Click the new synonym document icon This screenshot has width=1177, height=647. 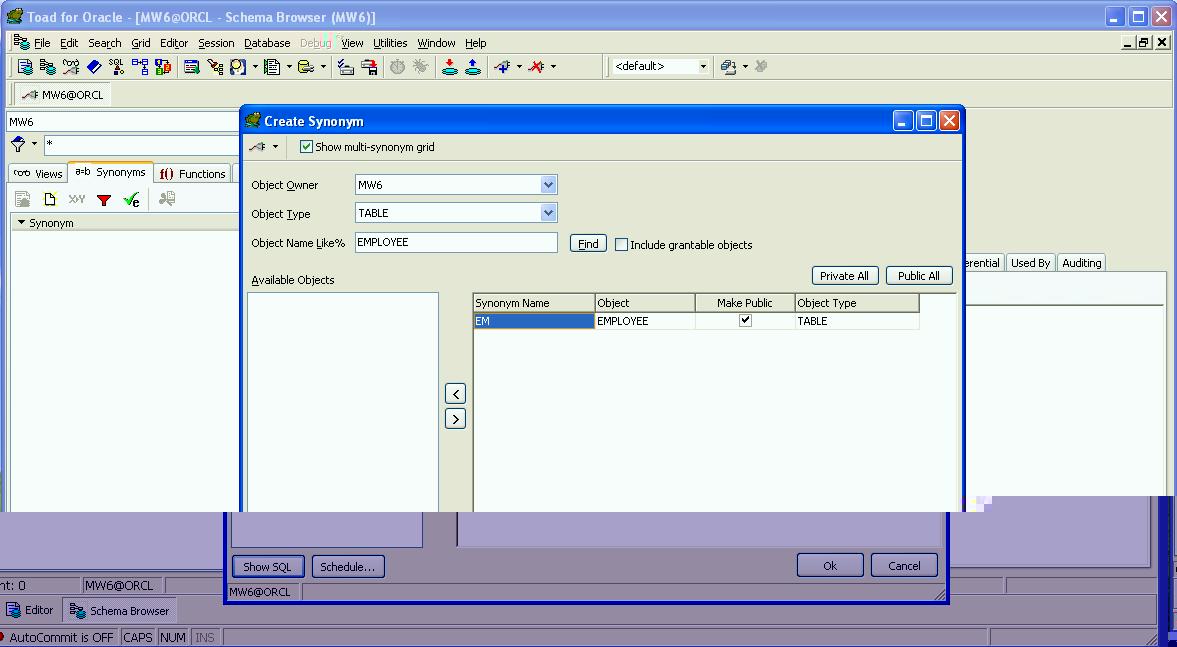tap(50, 199)
